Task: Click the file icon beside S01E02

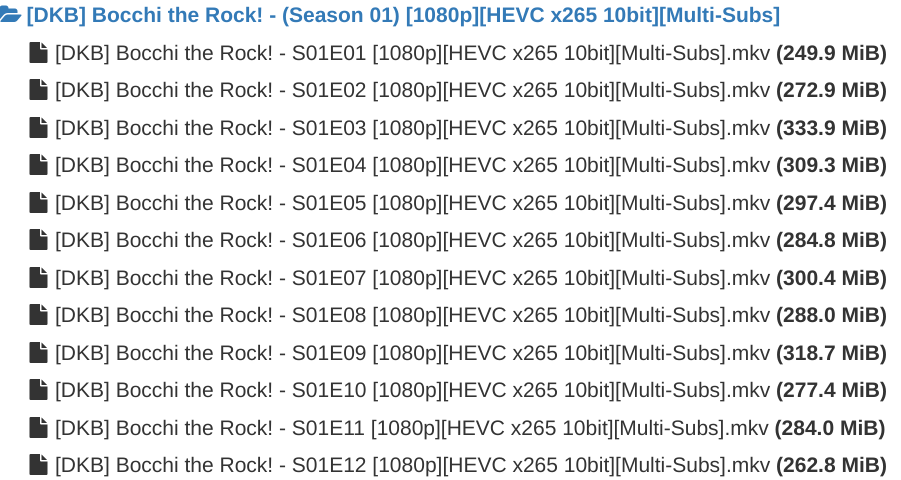Action: point(39,90)
